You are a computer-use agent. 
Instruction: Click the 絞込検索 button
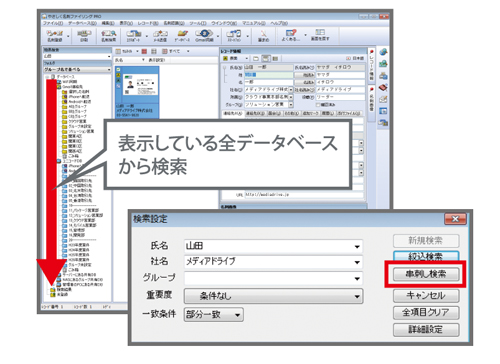(x=426, y=256)
